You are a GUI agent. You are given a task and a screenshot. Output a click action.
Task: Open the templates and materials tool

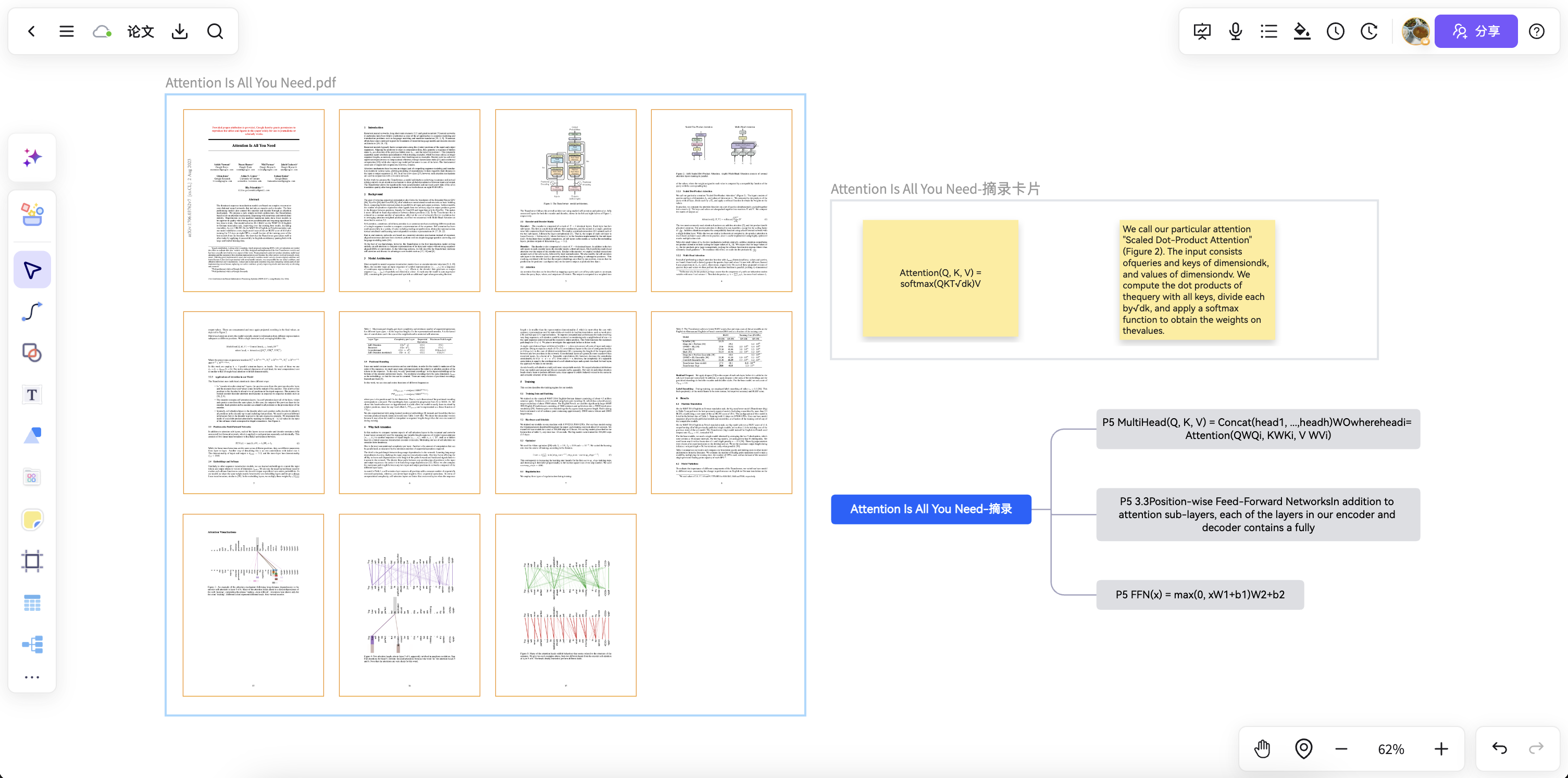[32, 214]
